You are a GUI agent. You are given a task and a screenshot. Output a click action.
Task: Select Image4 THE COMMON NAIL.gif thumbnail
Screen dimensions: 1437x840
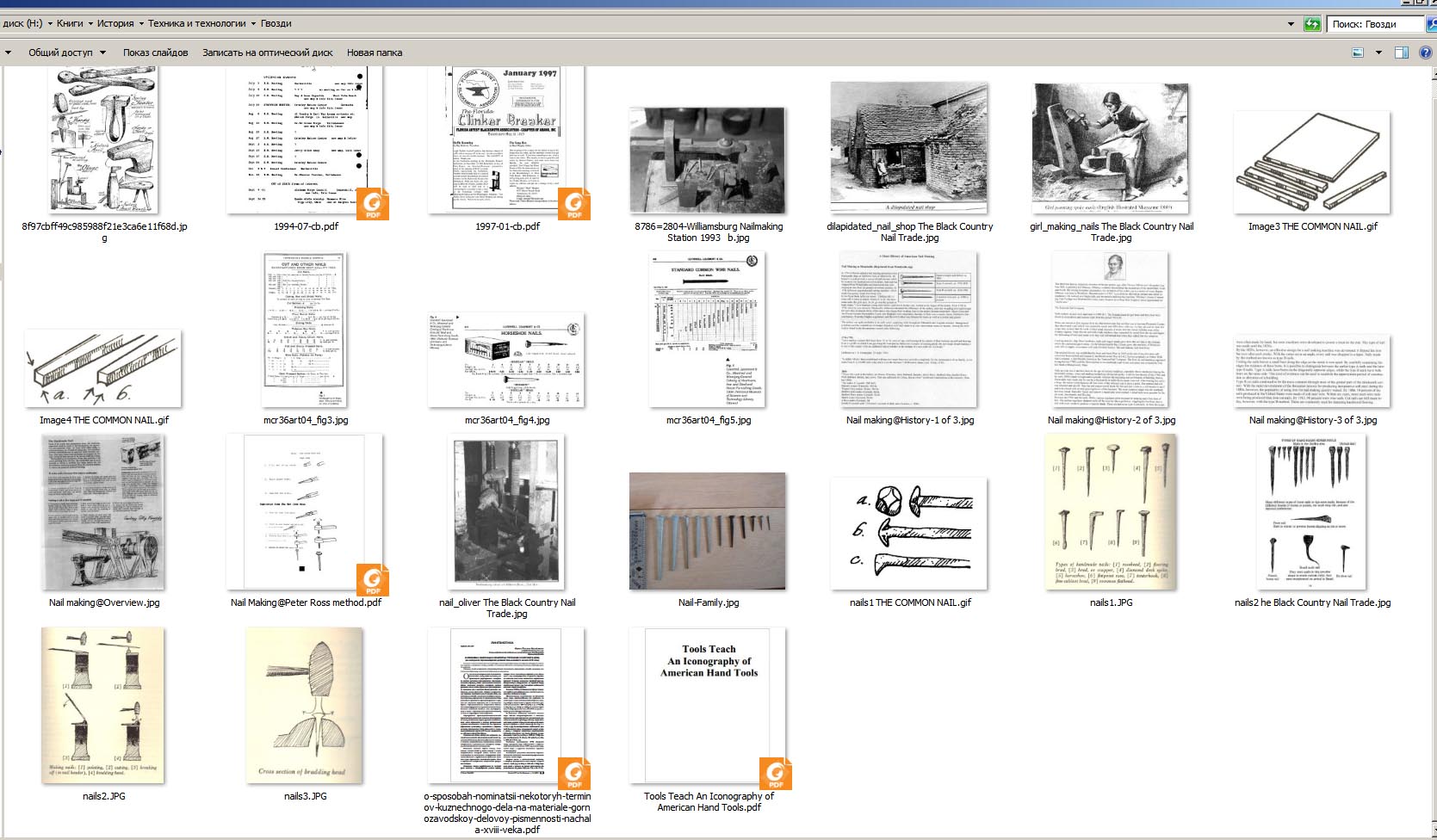(x=103, y=368)
